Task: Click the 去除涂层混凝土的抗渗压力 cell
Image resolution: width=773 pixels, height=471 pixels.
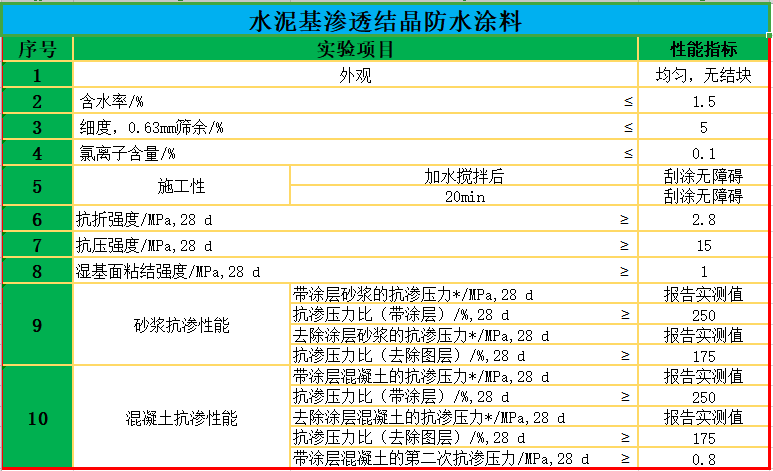Action: [464, 417]
